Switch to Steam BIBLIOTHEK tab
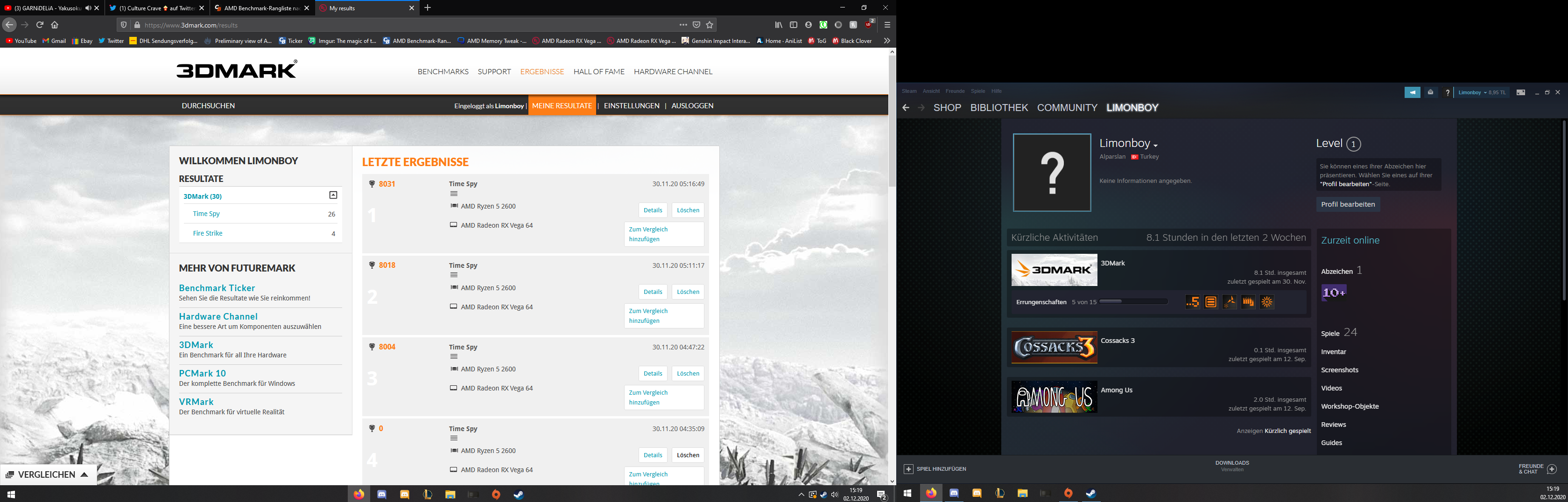Screen dimensions: 1568x502 pos(999,108)
